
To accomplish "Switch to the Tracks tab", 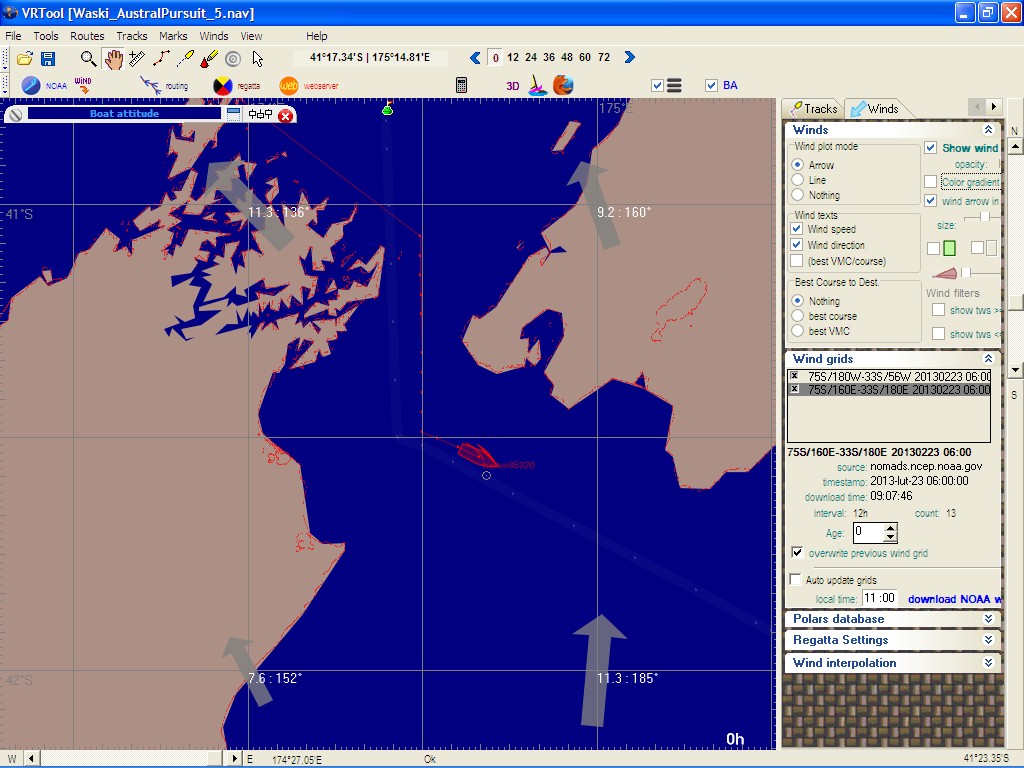I will [813, 108].
